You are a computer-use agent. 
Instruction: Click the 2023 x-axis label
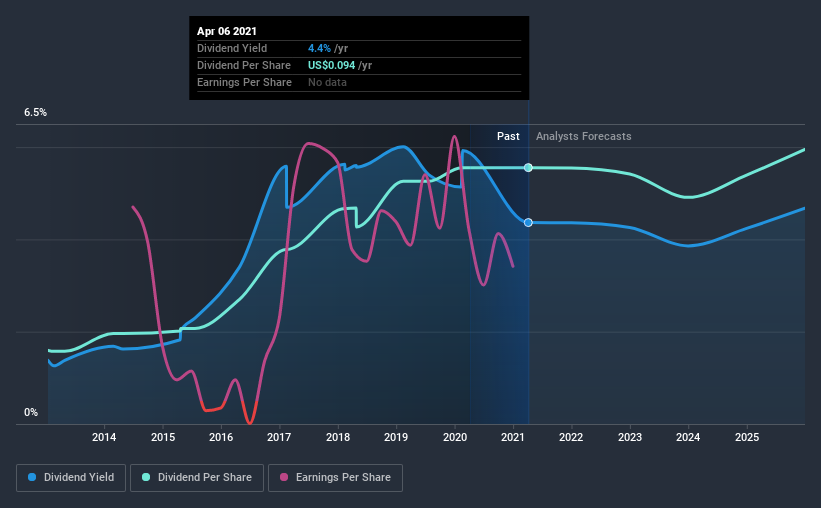click(x=629, y=437)
